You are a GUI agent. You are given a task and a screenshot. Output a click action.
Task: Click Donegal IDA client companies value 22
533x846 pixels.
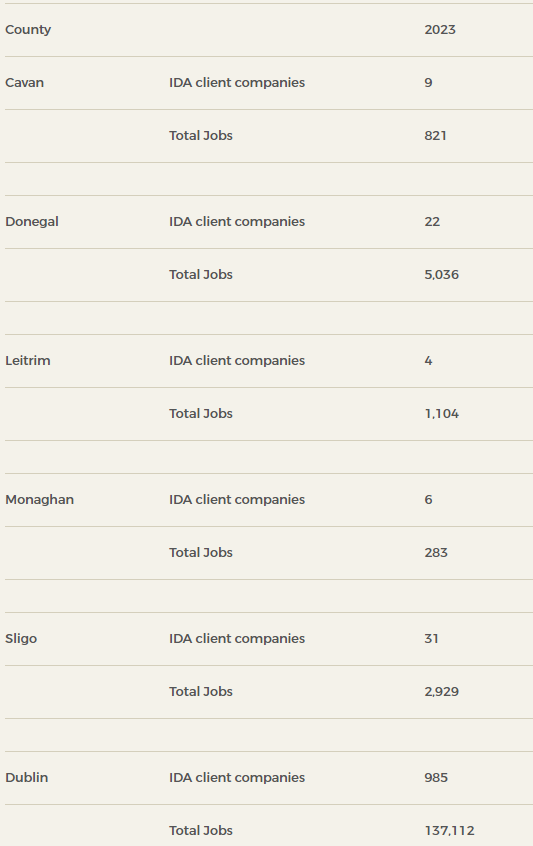(432, 222)
